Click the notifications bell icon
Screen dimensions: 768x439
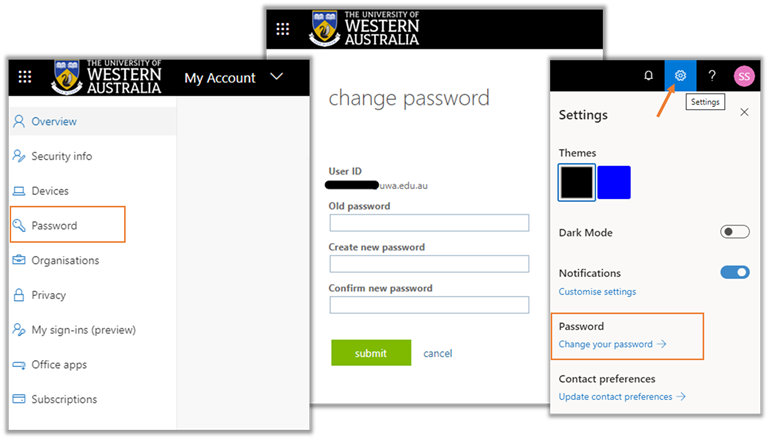(x=648, y=76)
